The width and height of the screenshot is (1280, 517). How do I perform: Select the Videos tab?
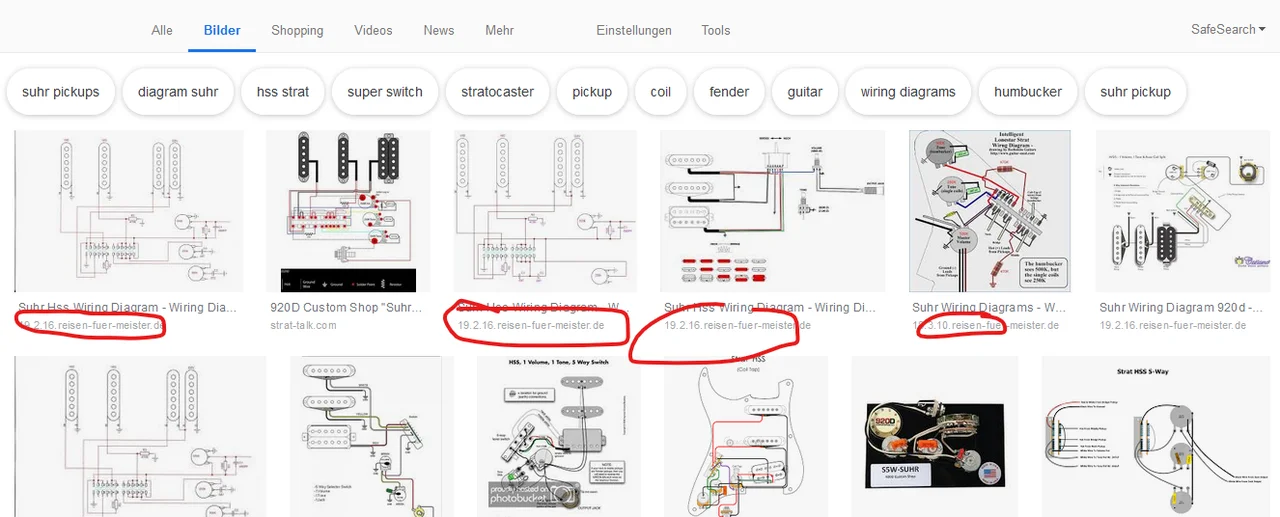click(x=373, y=30)
